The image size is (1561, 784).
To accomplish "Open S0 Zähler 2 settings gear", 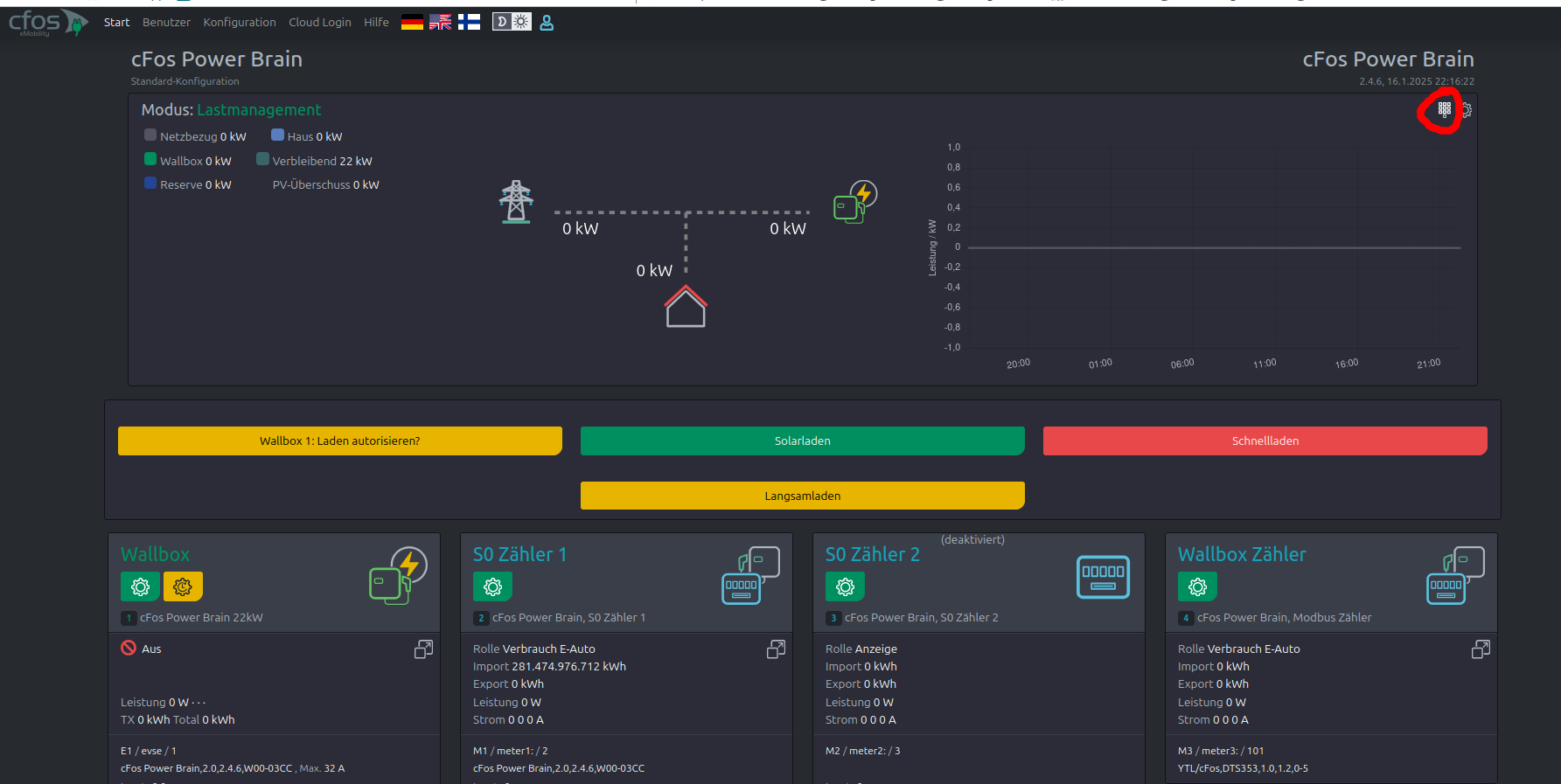I will click(x=845, y=586).
